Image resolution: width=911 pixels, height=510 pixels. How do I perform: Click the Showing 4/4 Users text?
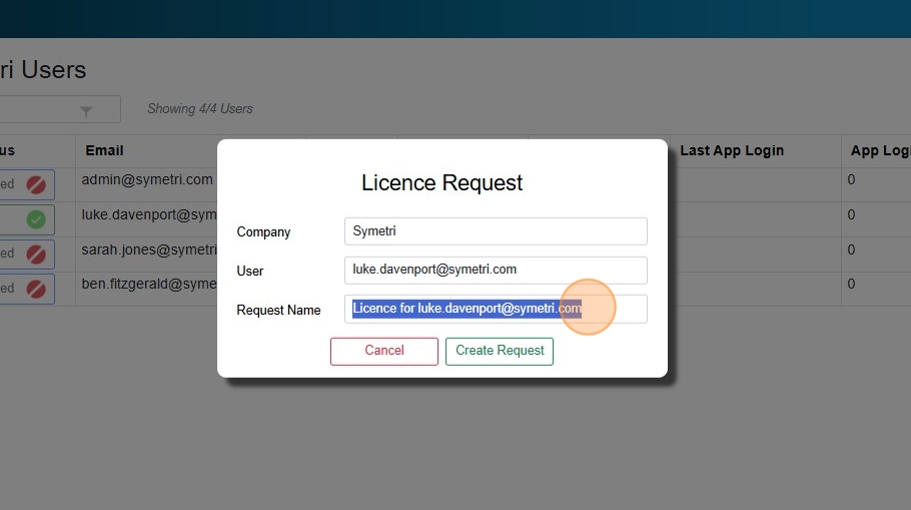pos(200,109)
